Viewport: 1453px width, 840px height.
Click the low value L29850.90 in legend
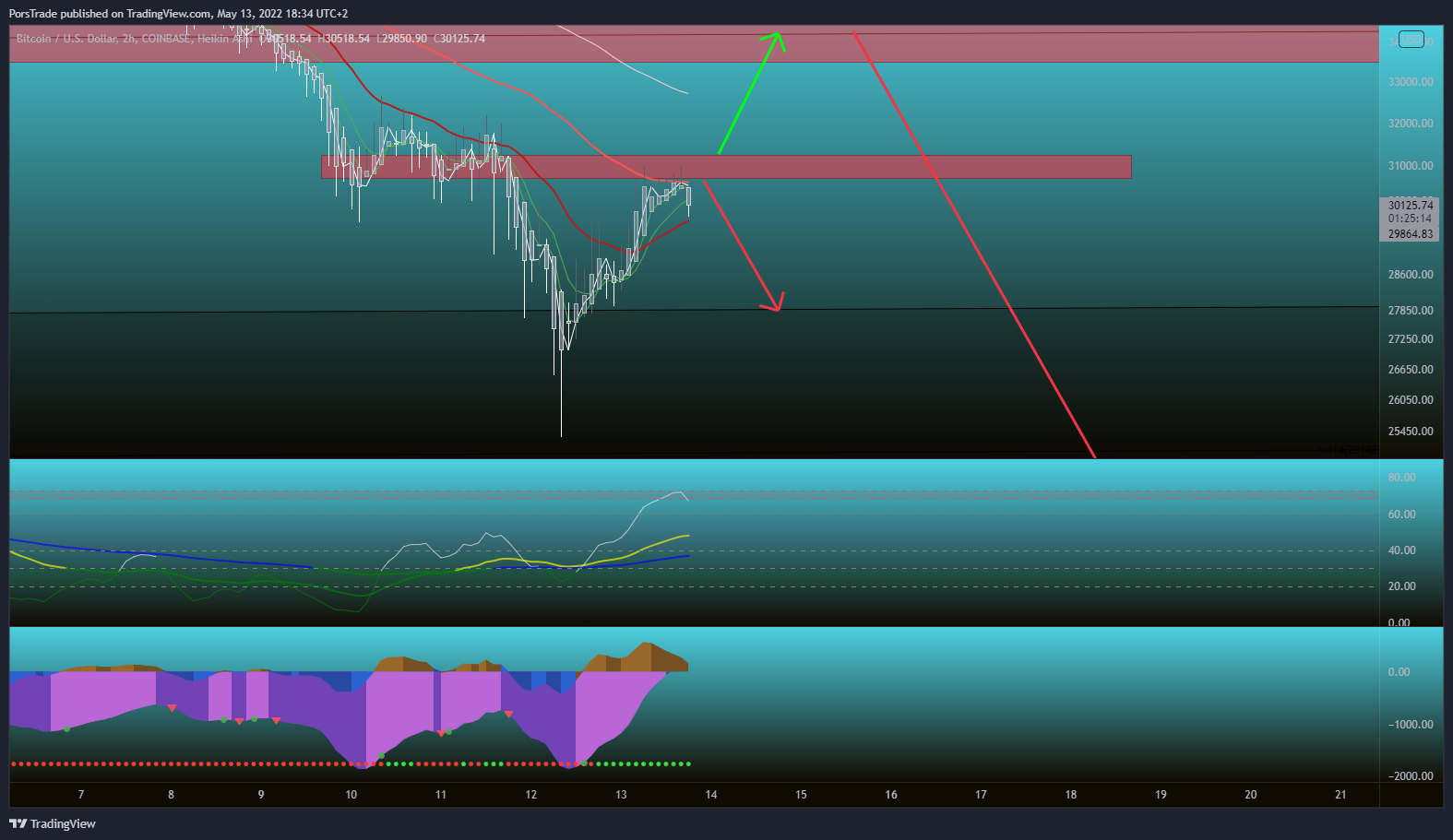(x=401, y=39)
